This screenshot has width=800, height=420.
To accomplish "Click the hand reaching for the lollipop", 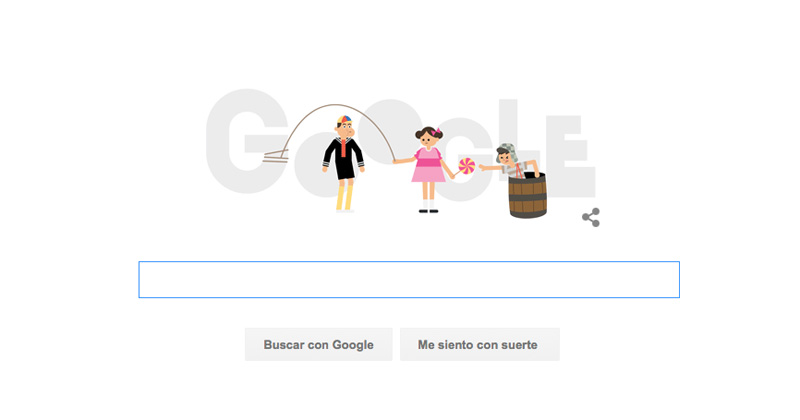I will (482, 167).
